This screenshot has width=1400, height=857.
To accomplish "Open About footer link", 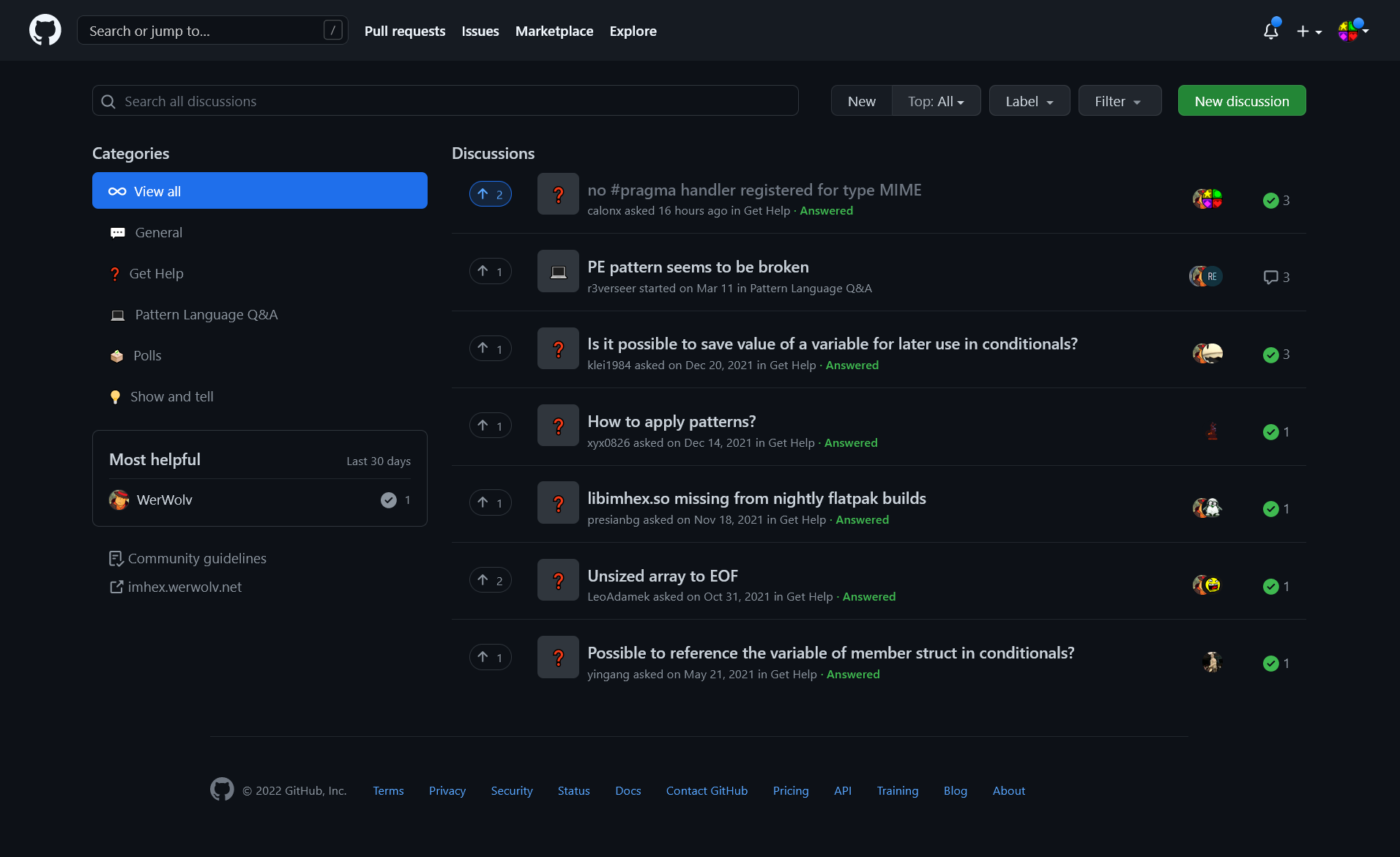I will 1009,790.
